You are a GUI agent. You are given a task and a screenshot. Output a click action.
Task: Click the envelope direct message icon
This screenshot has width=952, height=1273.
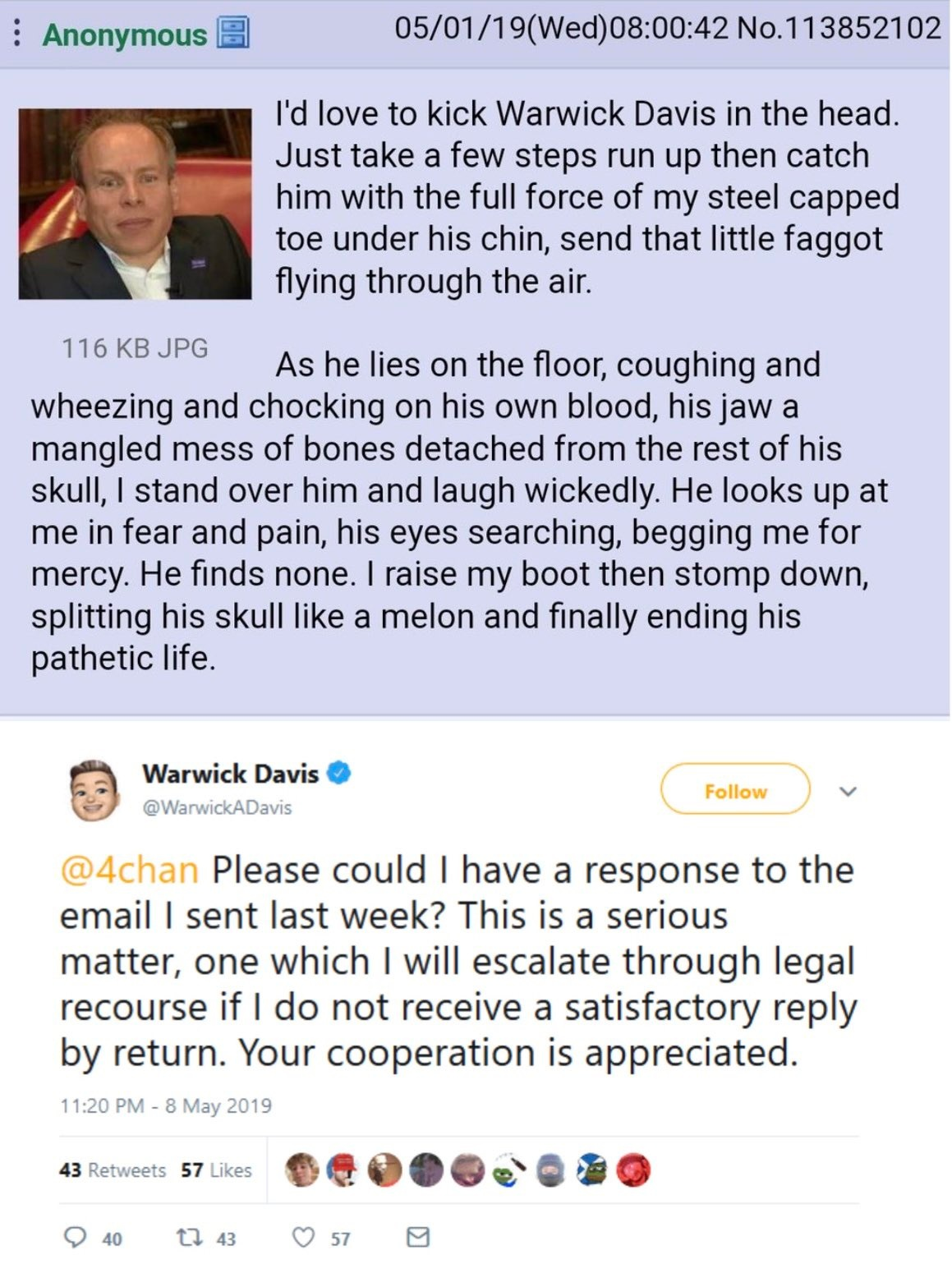point(418,1237)
